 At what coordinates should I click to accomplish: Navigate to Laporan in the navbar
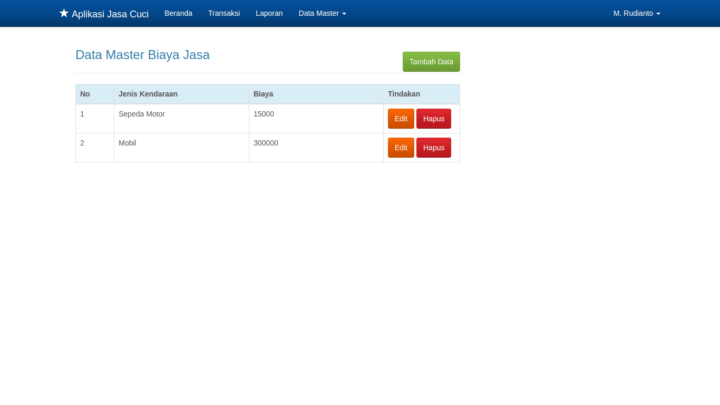(x=269, y=14)
